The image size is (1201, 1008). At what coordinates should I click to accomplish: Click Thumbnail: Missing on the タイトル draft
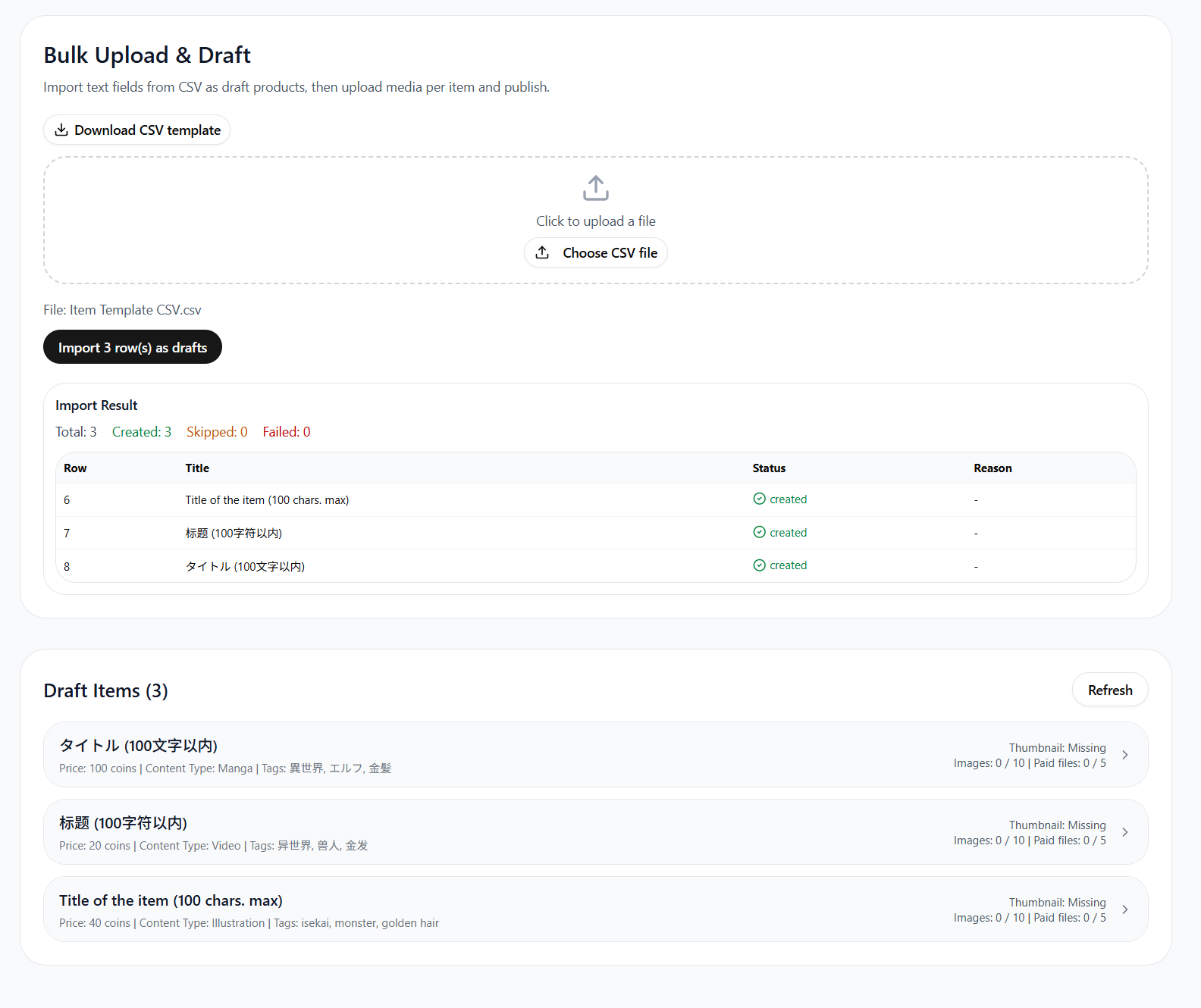click(1057, 748)
